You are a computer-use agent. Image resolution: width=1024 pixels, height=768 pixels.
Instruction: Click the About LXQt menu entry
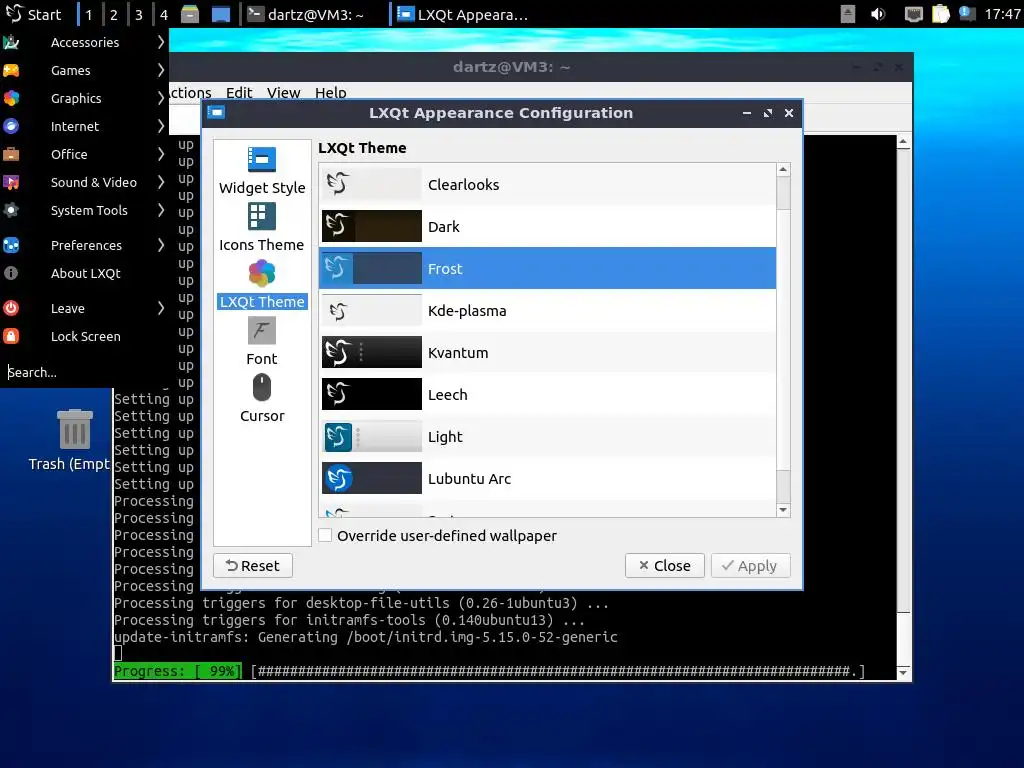tap(84, 274)
